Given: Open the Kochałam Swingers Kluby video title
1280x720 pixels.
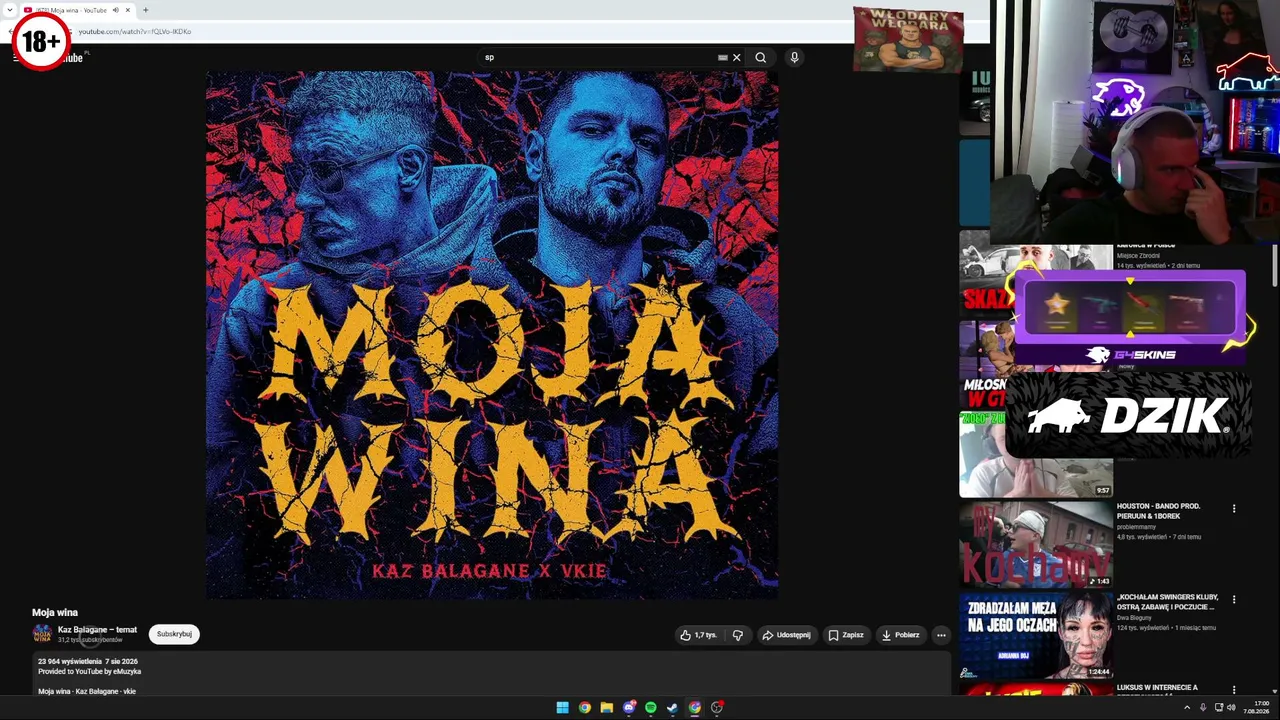Looking at the screenshot, I should pyautogui.click(x=1166, y=602).
